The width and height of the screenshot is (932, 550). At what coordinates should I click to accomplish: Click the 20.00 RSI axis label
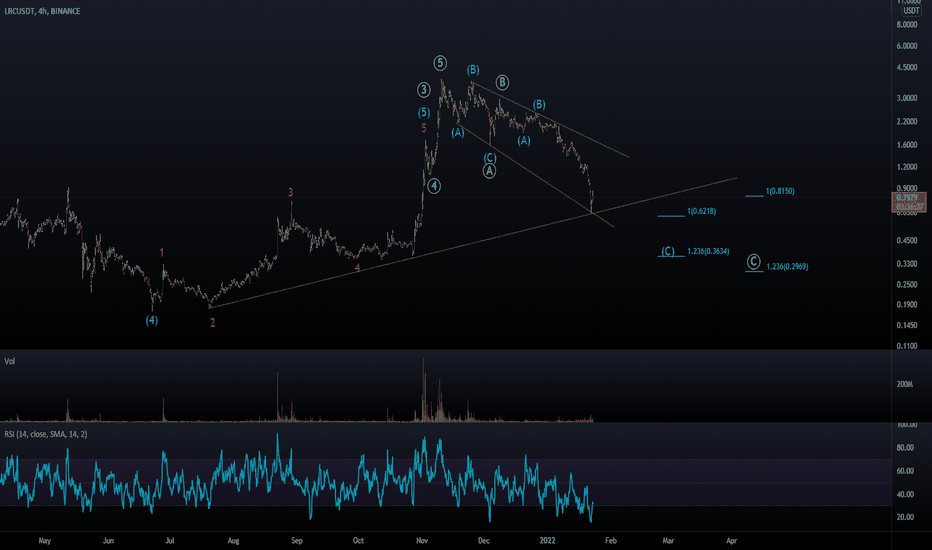[x=905, y=517]
